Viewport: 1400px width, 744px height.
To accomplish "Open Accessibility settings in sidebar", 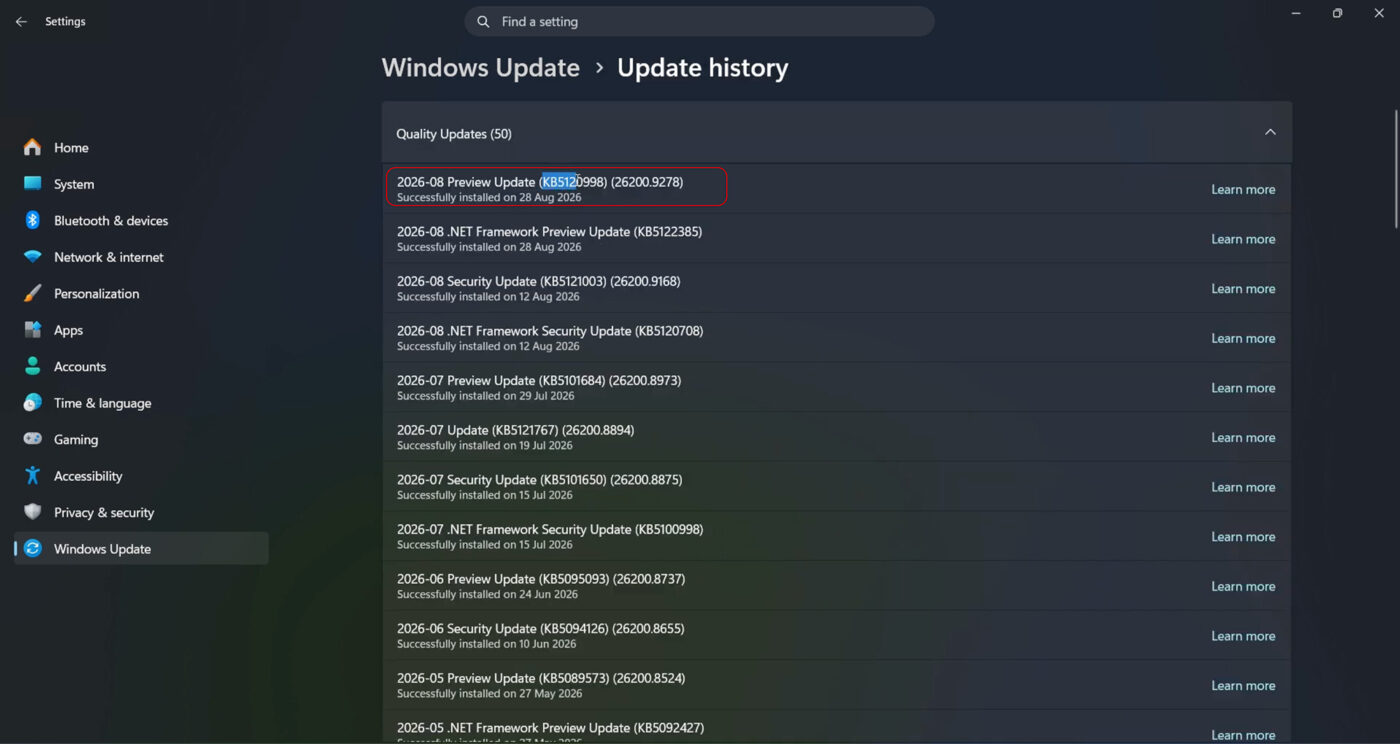I will point(141,476).
